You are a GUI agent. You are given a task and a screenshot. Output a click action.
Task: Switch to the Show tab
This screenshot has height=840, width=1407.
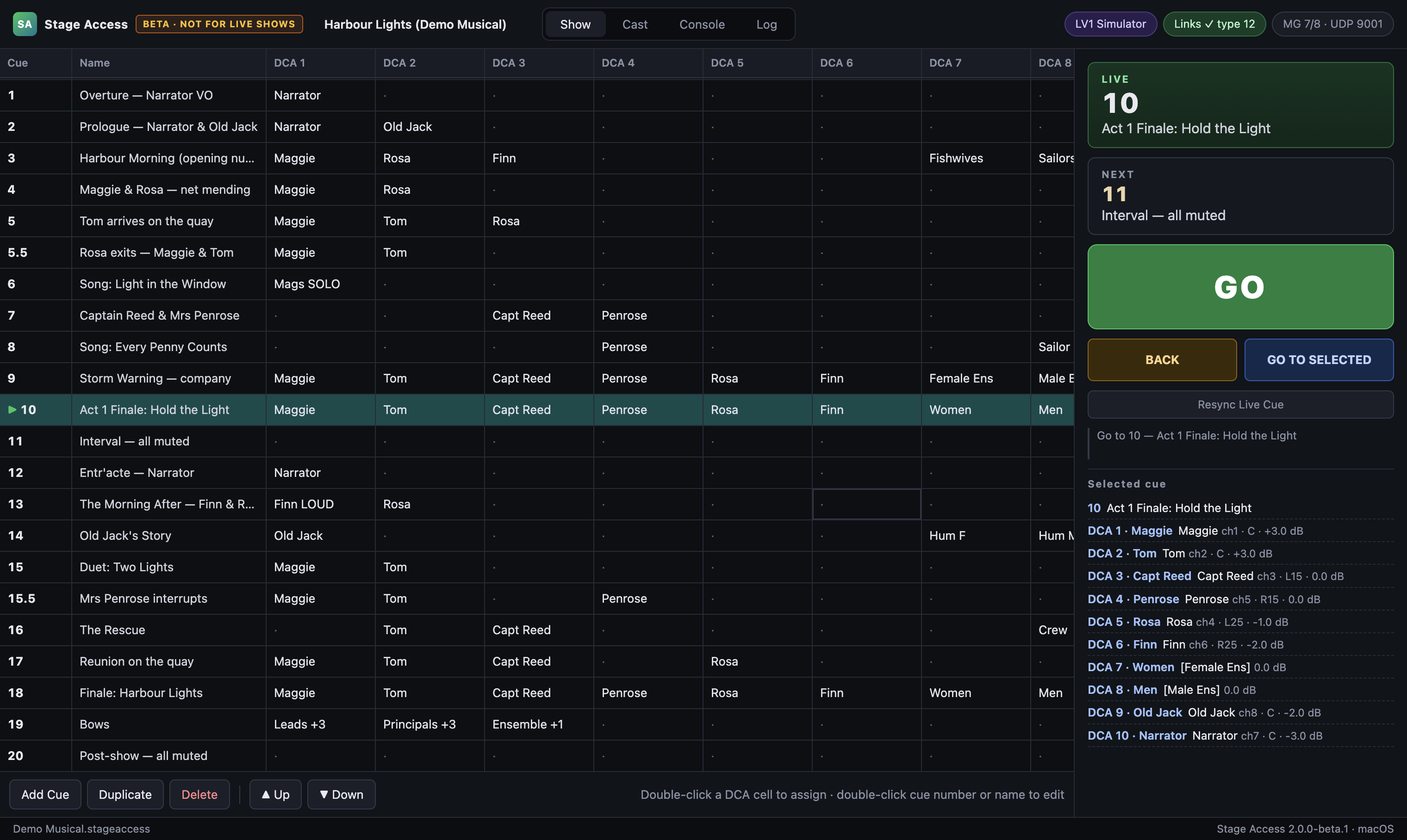575,25
